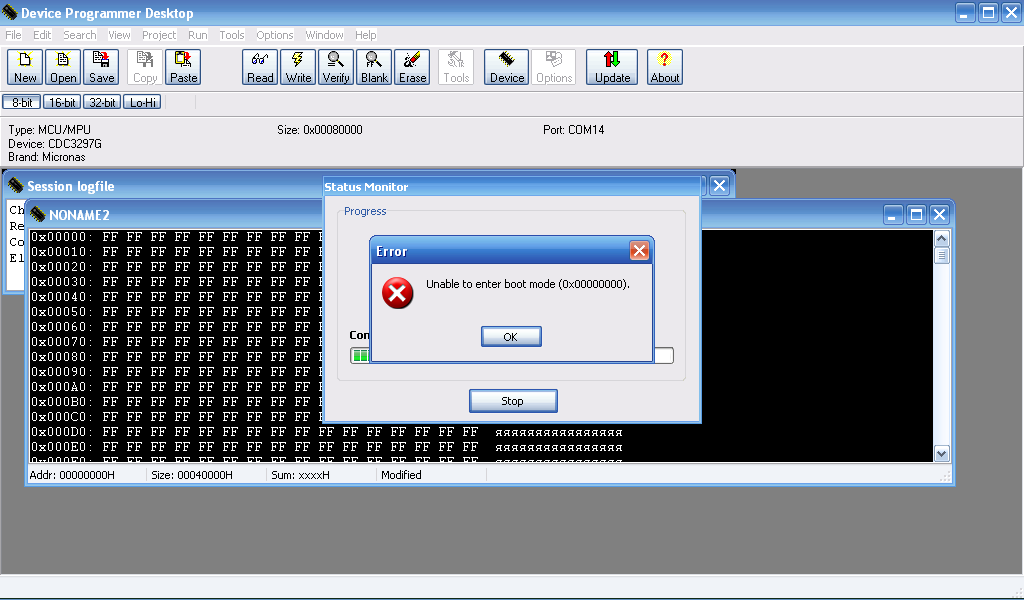Save the buffer with the Save icon
1024x600 pixels.
click(x=101, y=67)
